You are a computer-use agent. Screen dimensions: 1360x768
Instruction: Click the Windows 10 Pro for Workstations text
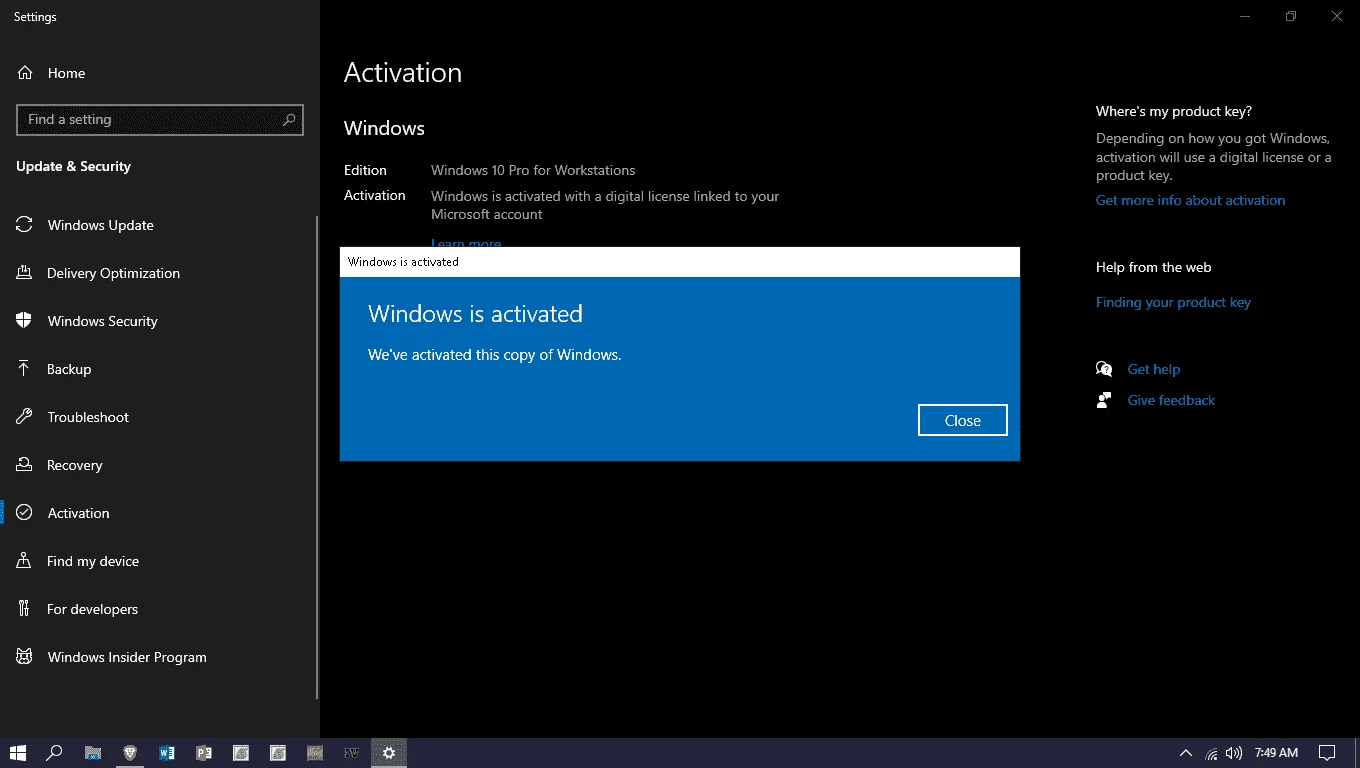533,170
